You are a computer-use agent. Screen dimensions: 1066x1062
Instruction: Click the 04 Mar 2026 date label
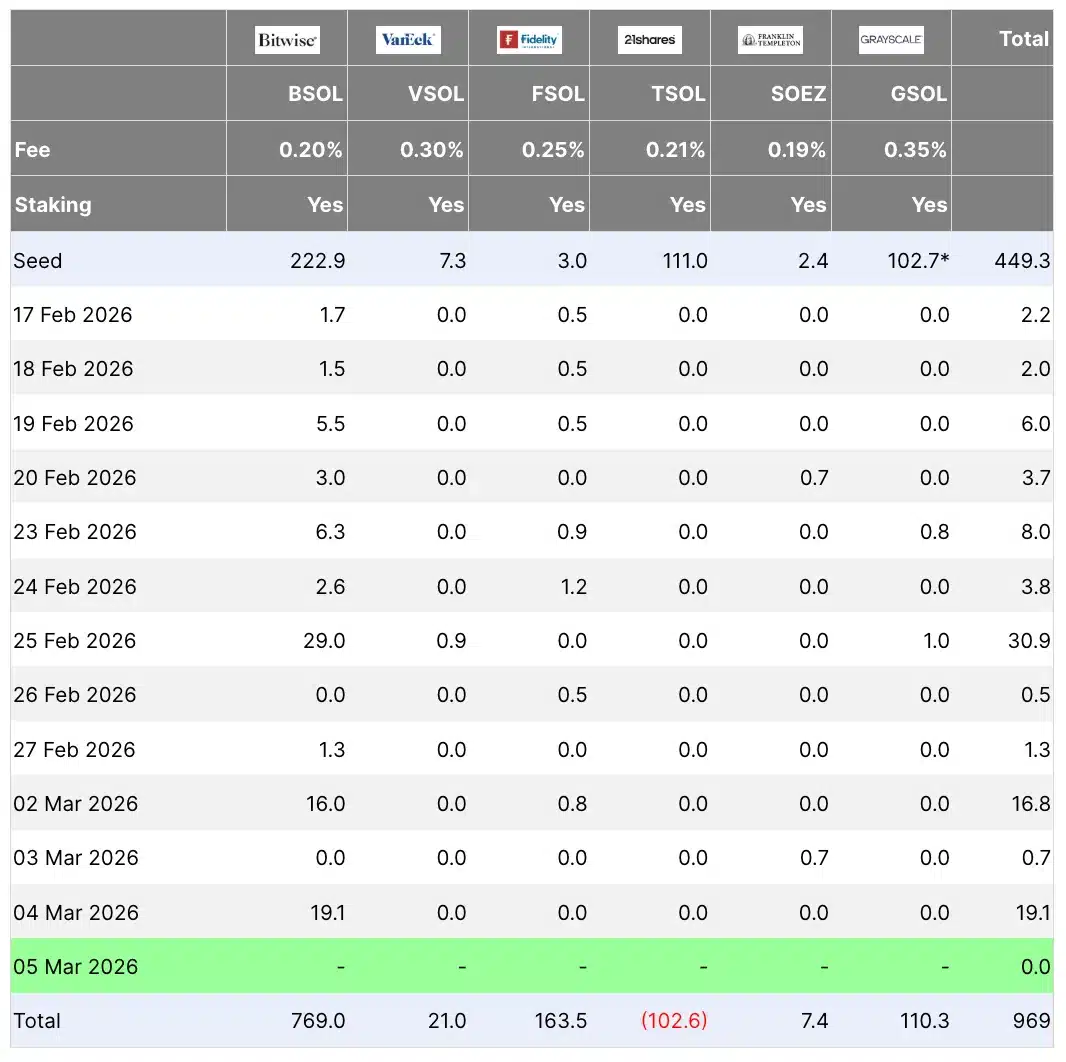76,913
